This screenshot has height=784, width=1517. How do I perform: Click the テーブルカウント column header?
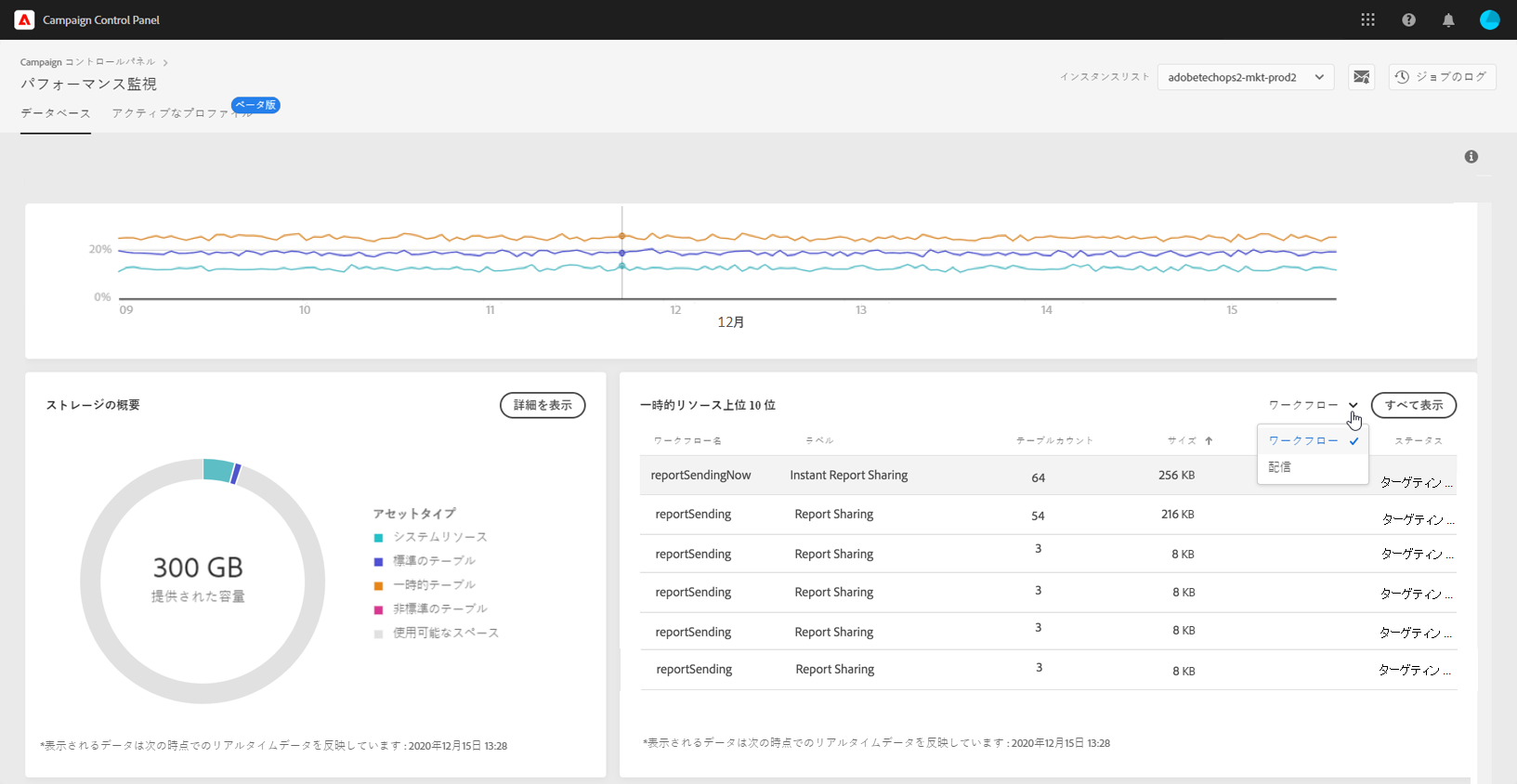point(1054,441)
